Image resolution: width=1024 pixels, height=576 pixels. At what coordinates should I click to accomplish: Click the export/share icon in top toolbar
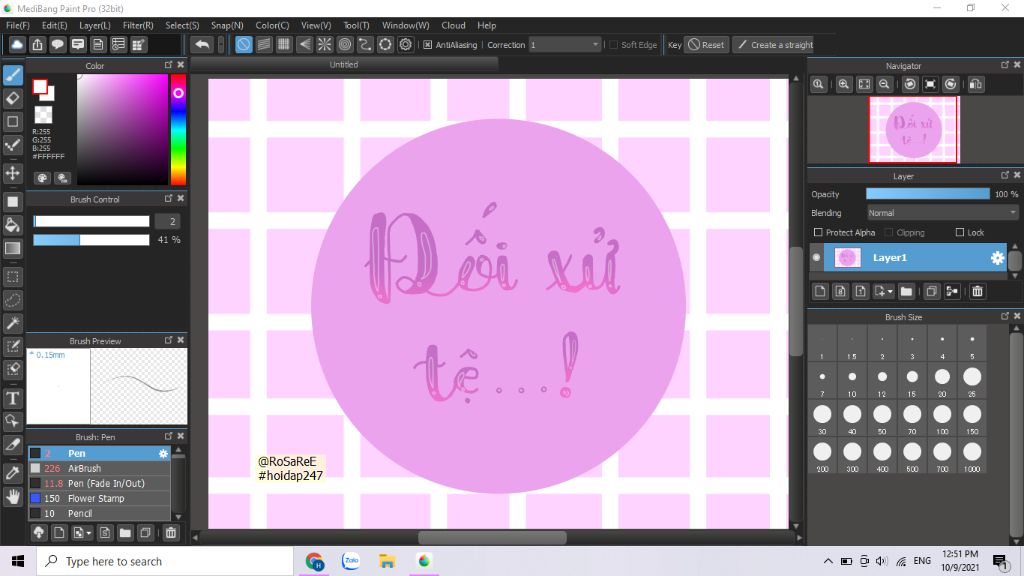click(37, 44)
